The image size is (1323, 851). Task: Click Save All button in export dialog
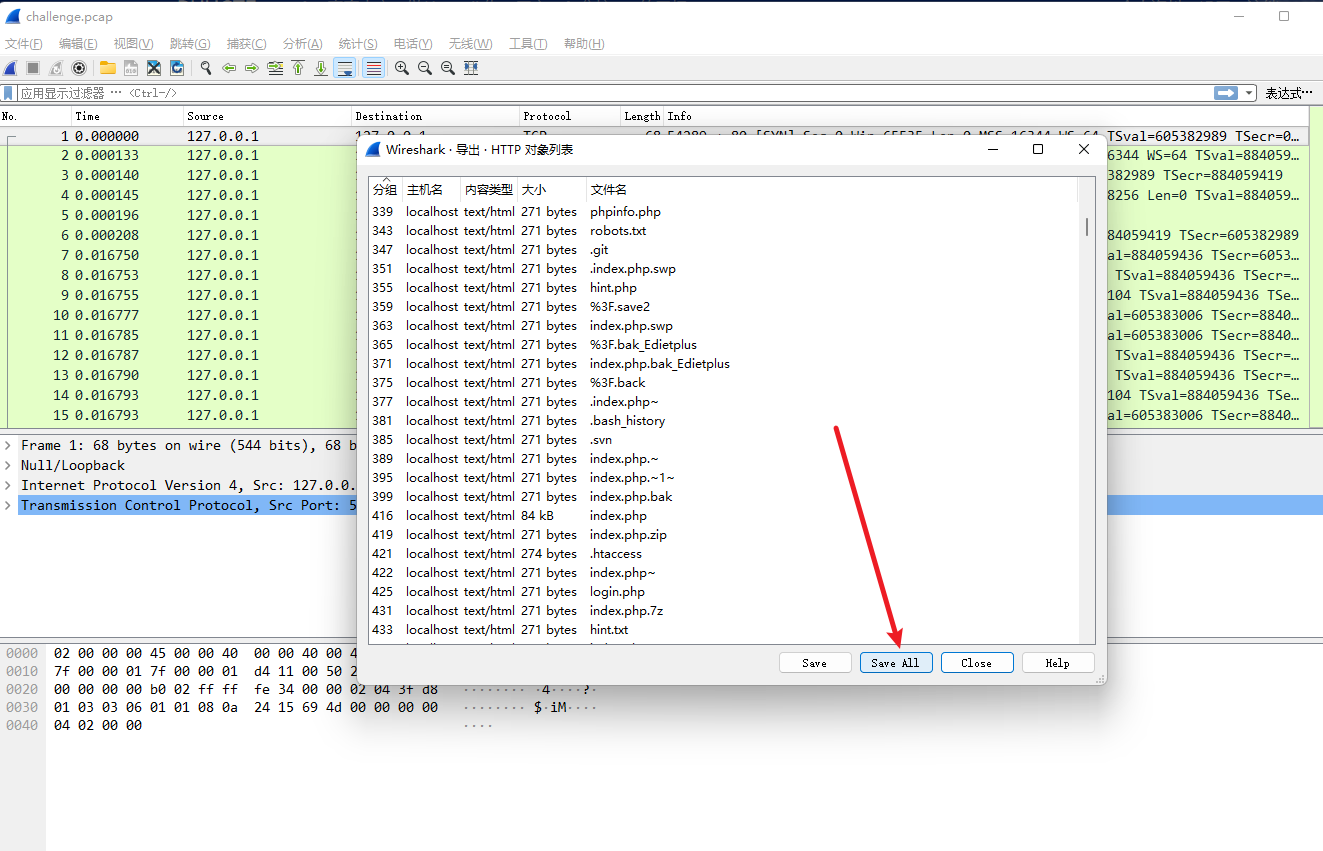pos(896,663)
